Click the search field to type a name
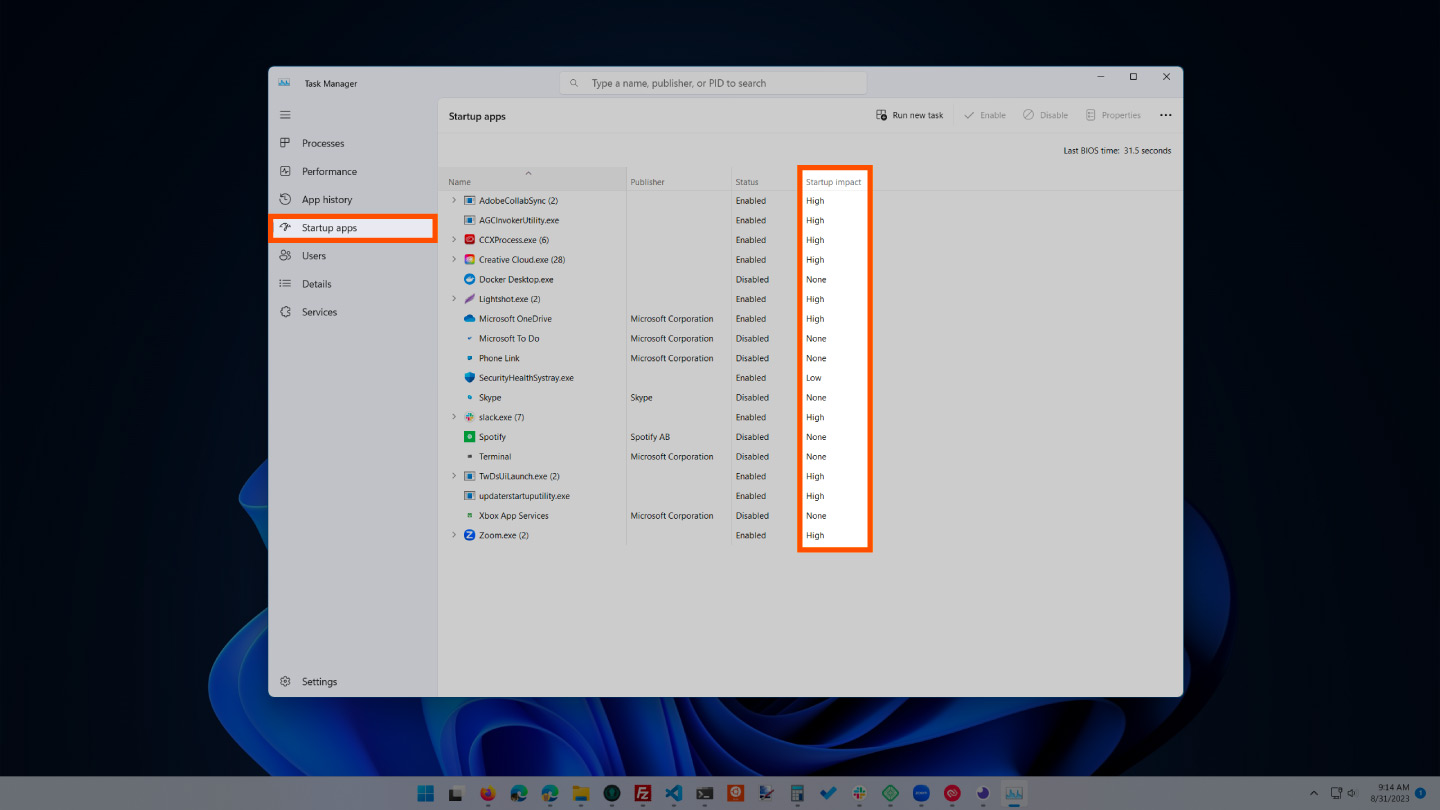The image size is (1440, 810). (x=713, y=82)
